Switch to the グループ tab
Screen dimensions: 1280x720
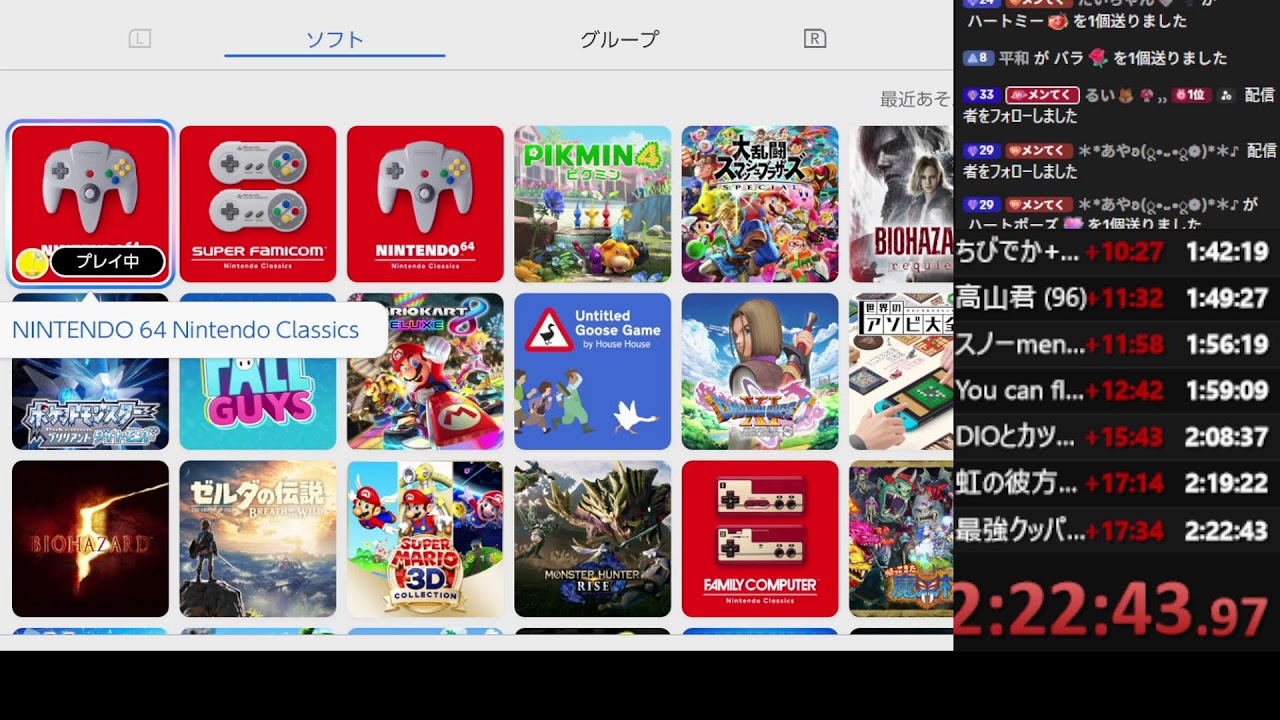click(x=620, y=40)
